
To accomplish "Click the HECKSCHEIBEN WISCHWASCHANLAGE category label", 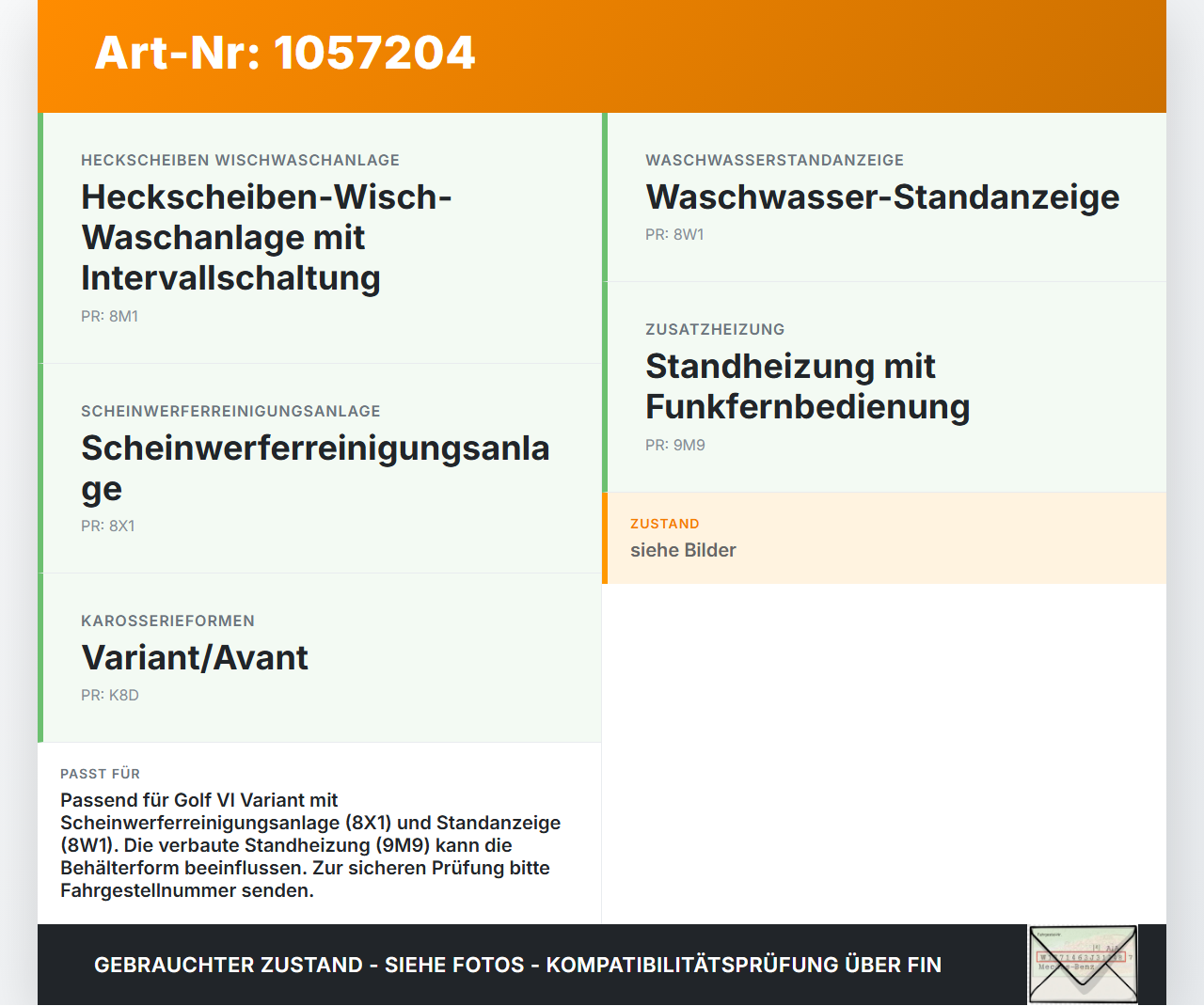I will coord(240,160).
